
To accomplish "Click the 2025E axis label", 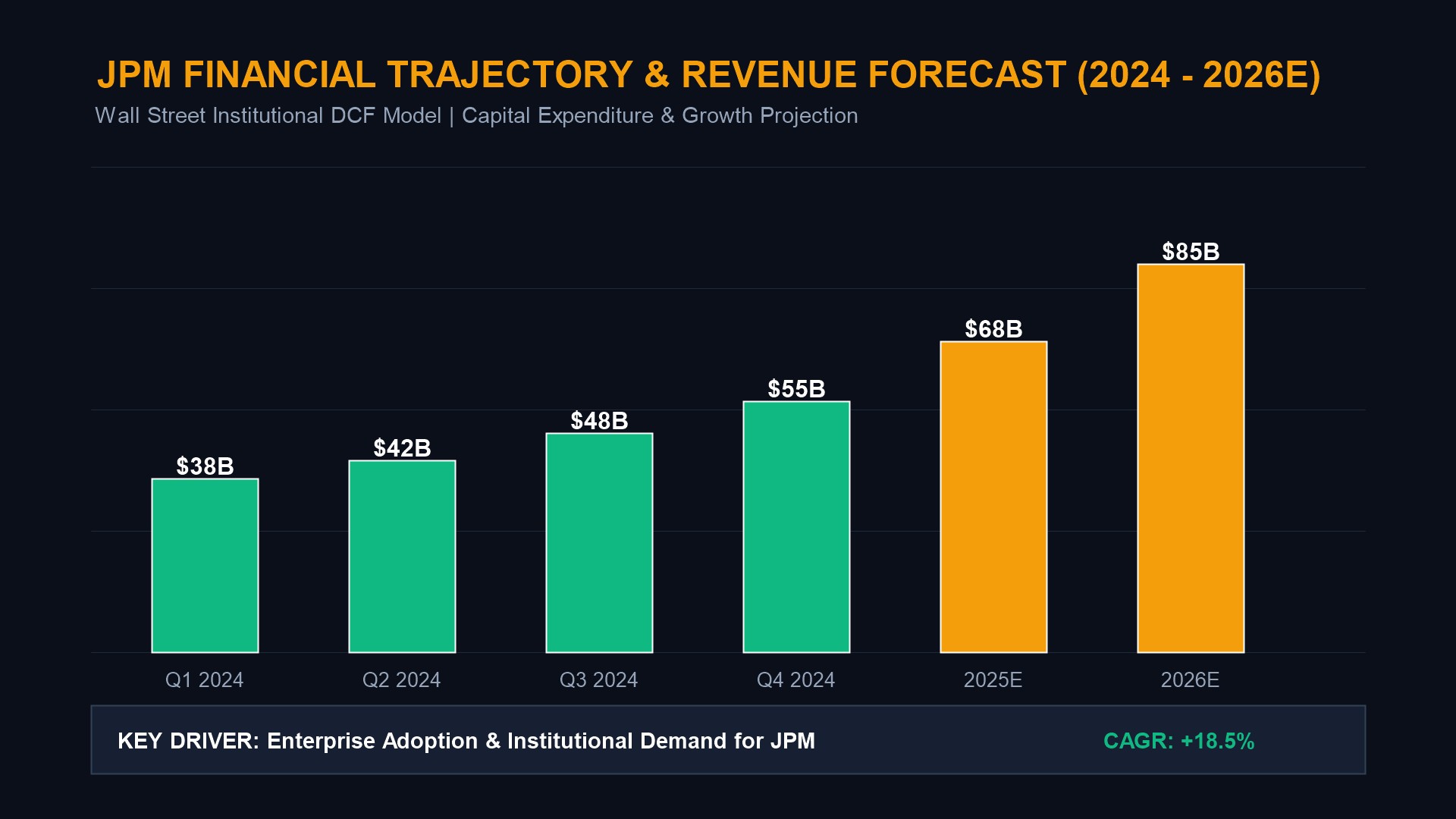I will [x=993, y=679].
